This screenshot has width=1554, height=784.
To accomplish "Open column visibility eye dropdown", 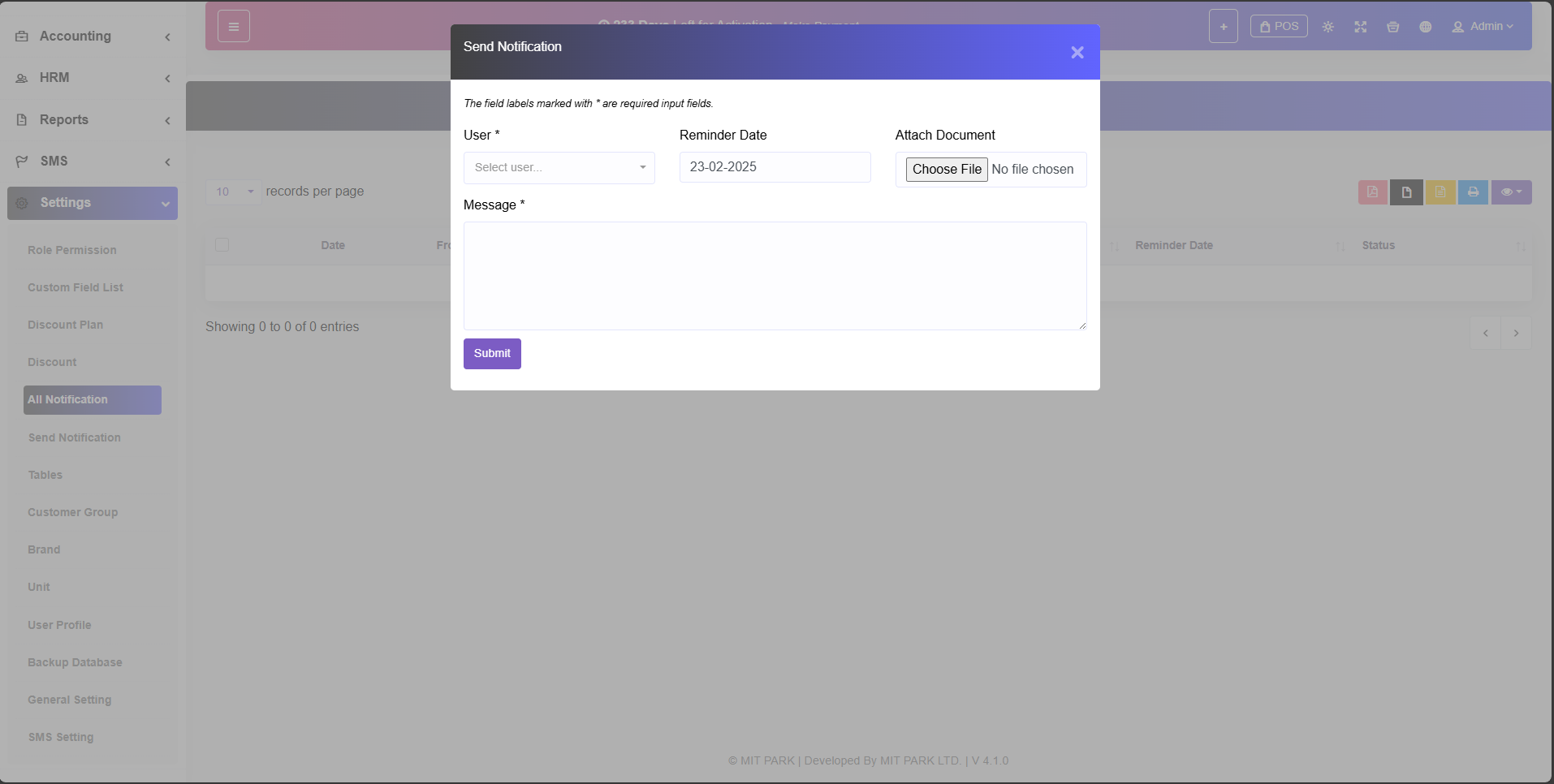I will pyautogui.click(x=1511, y=192).
